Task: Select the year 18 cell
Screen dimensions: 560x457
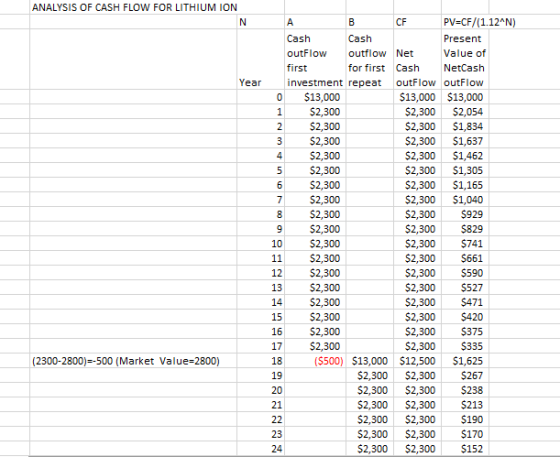Action: [261, 361]
